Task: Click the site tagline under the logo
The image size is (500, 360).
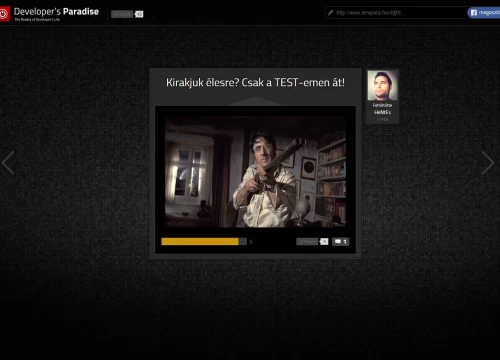Action: [37, 20]
